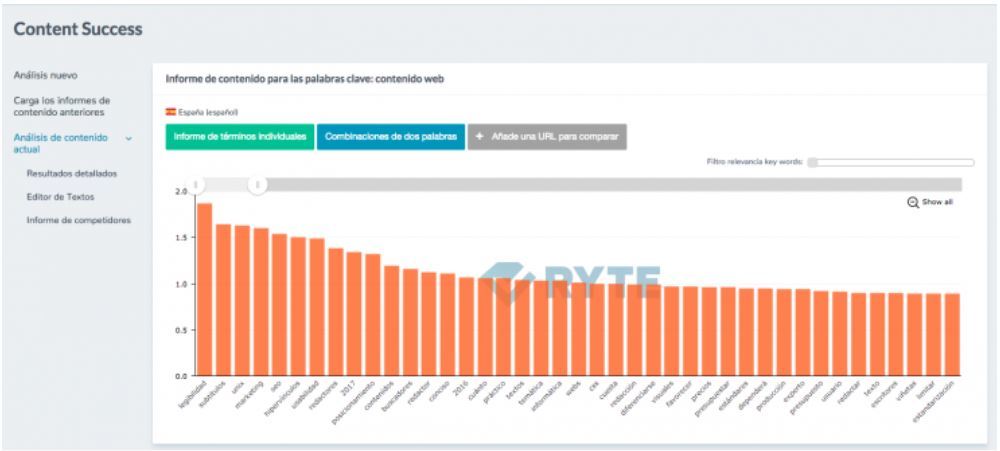1000x451 pixels.
Task: Click the grey chart range scrollbar track
Action: pos(612,184)
